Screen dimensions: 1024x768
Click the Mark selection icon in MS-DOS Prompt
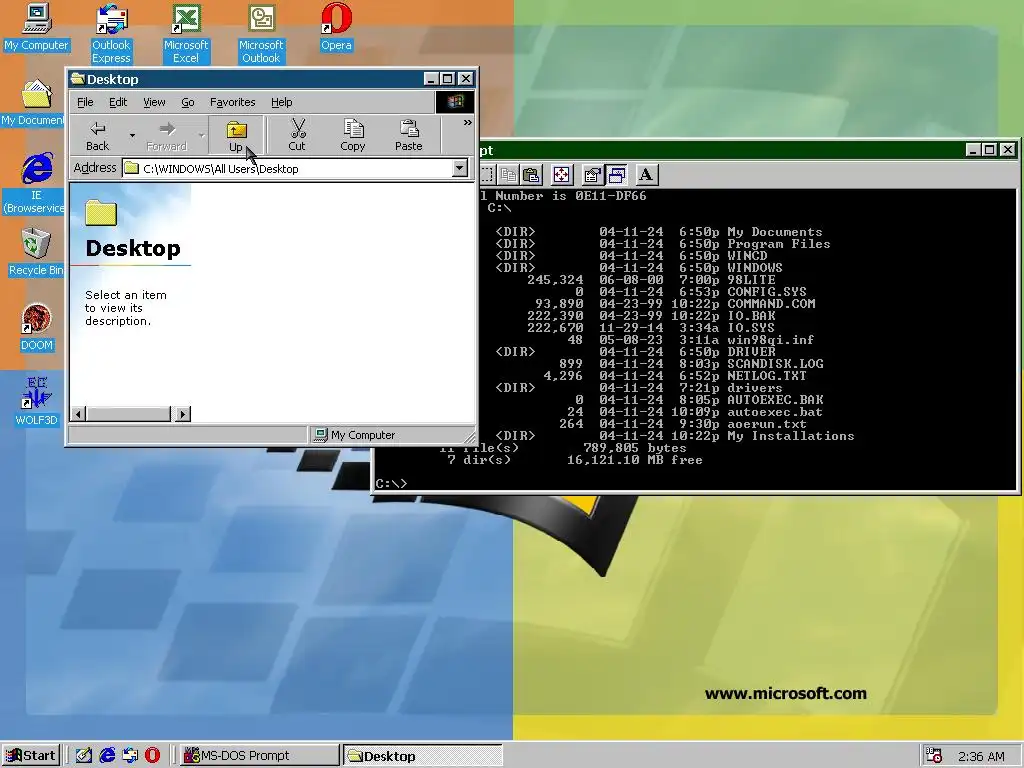click(x=487, y=175)
